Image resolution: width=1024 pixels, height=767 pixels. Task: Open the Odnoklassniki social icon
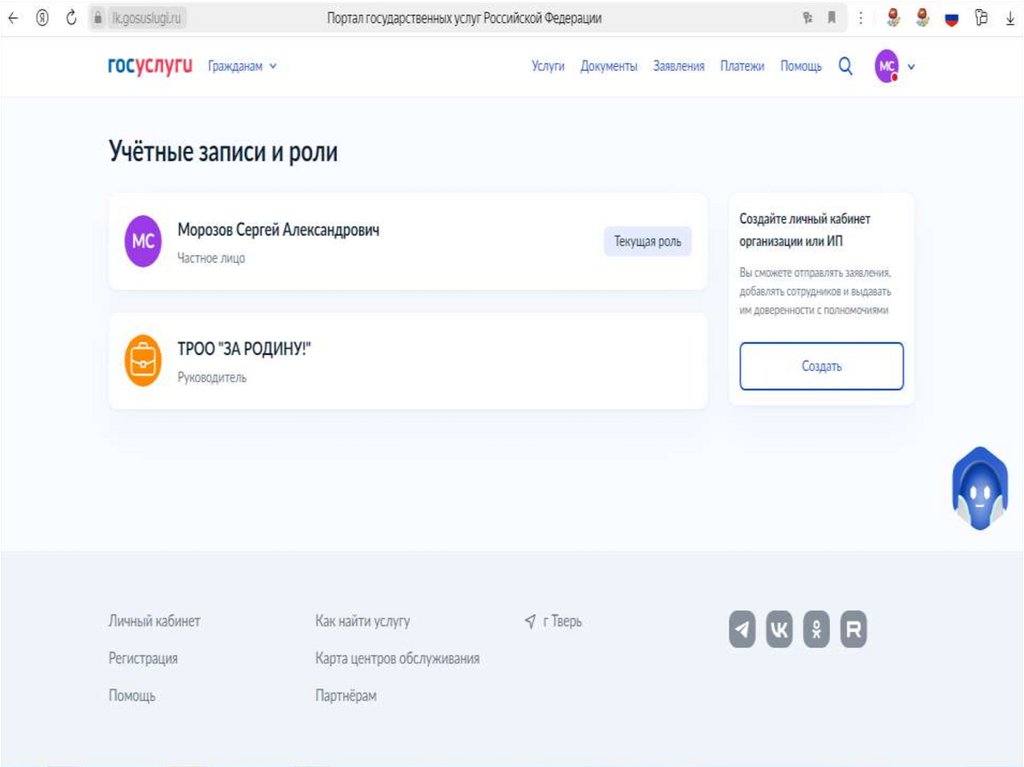tap(816, 629)
